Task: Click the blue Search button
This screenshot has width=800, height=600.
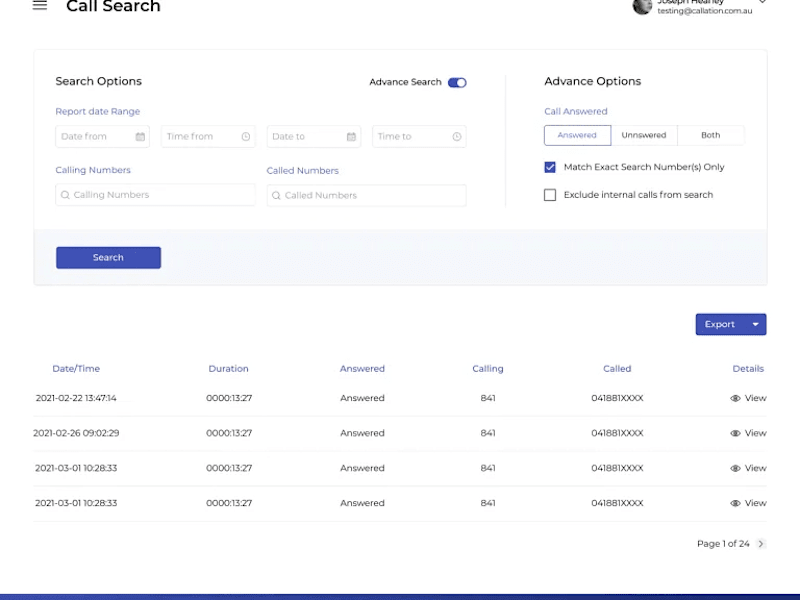Action: [x=108, y=258]
